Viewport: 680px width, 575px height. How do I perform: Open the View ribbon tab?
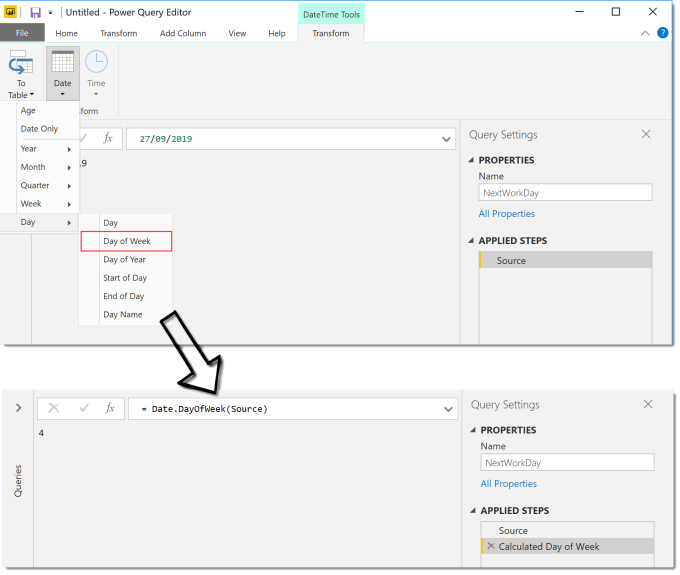tap(237, 33)
